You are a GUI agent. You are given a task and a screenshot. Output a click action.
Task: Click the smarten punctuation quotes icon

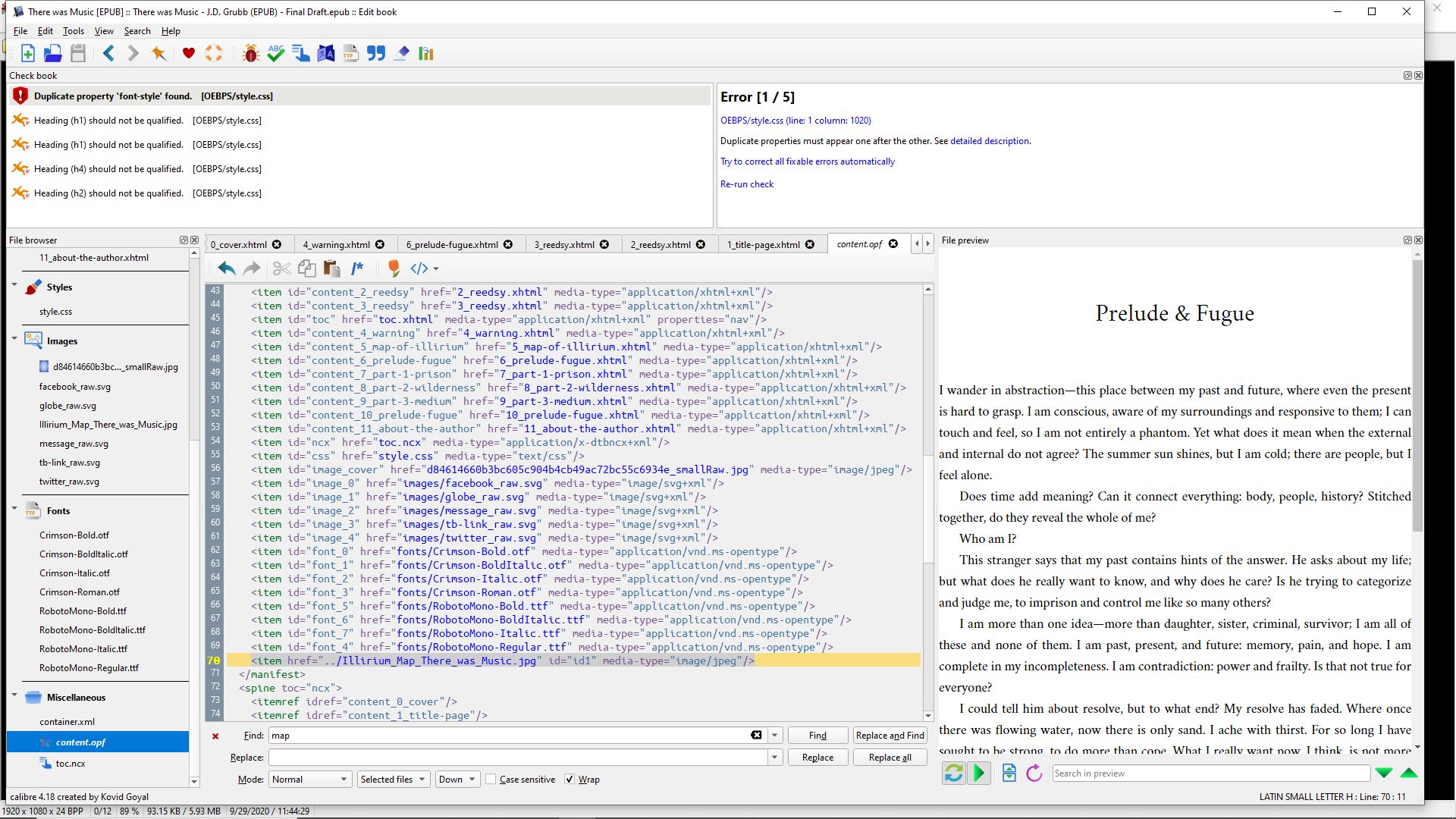coord(376,53)
